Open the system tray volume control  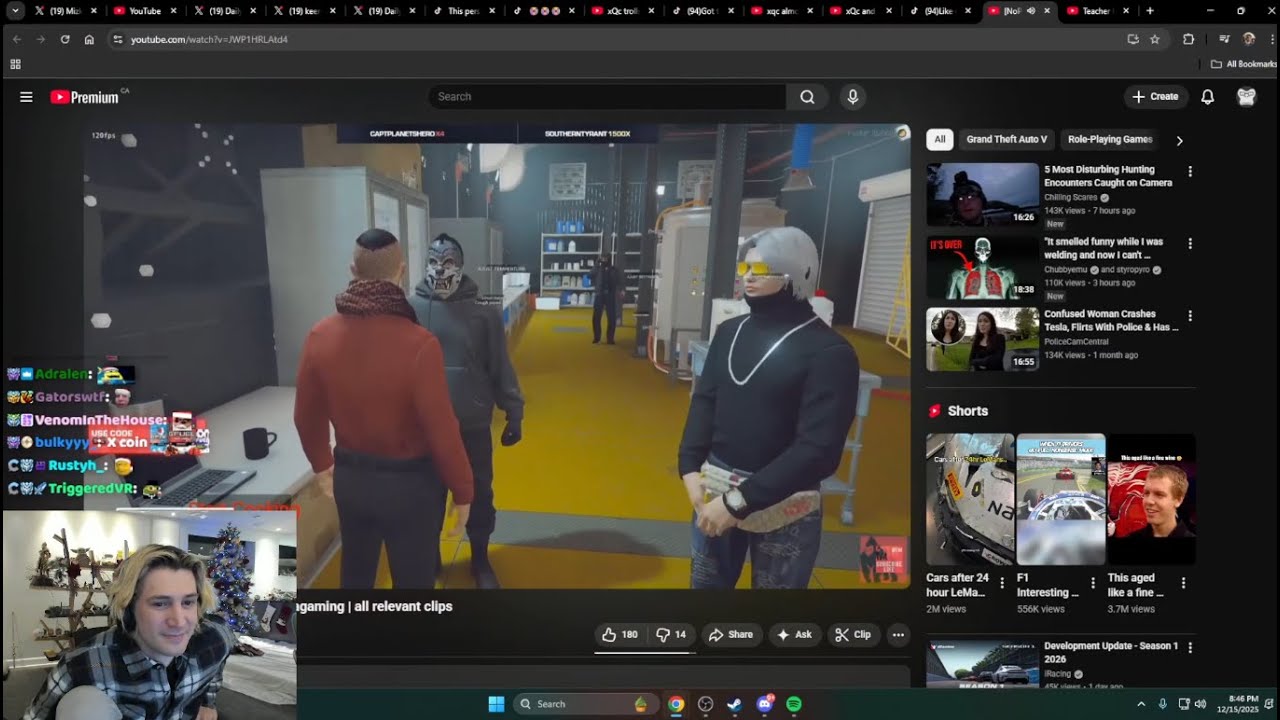pyautogui.click(x=1200, y=704)
